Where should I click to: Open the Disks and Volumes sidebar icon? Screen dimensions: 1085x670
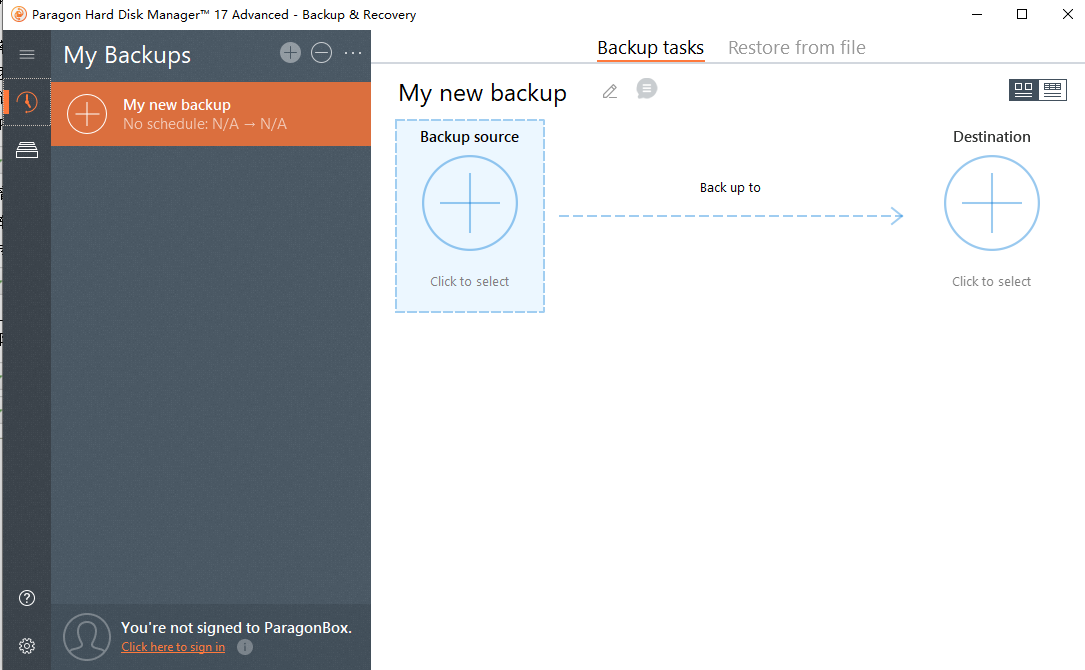27,150
